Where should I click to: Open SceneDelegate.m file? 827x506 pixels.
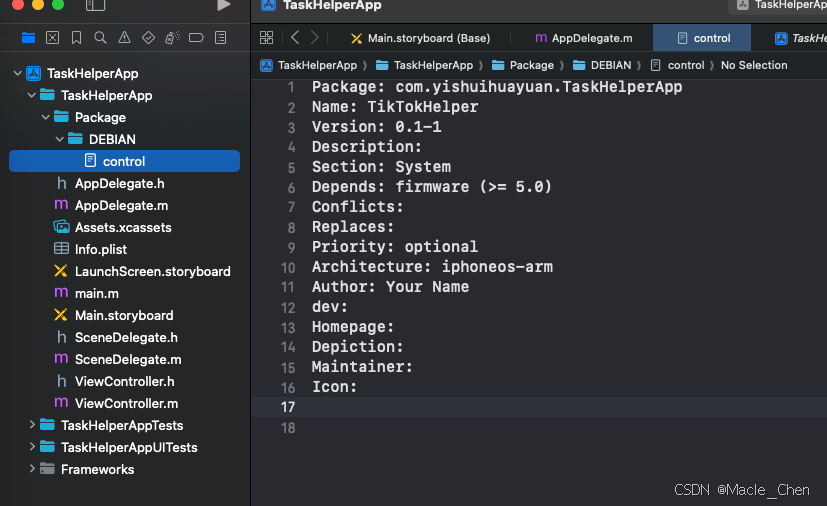pyautogui.click(x=128, y=359)
